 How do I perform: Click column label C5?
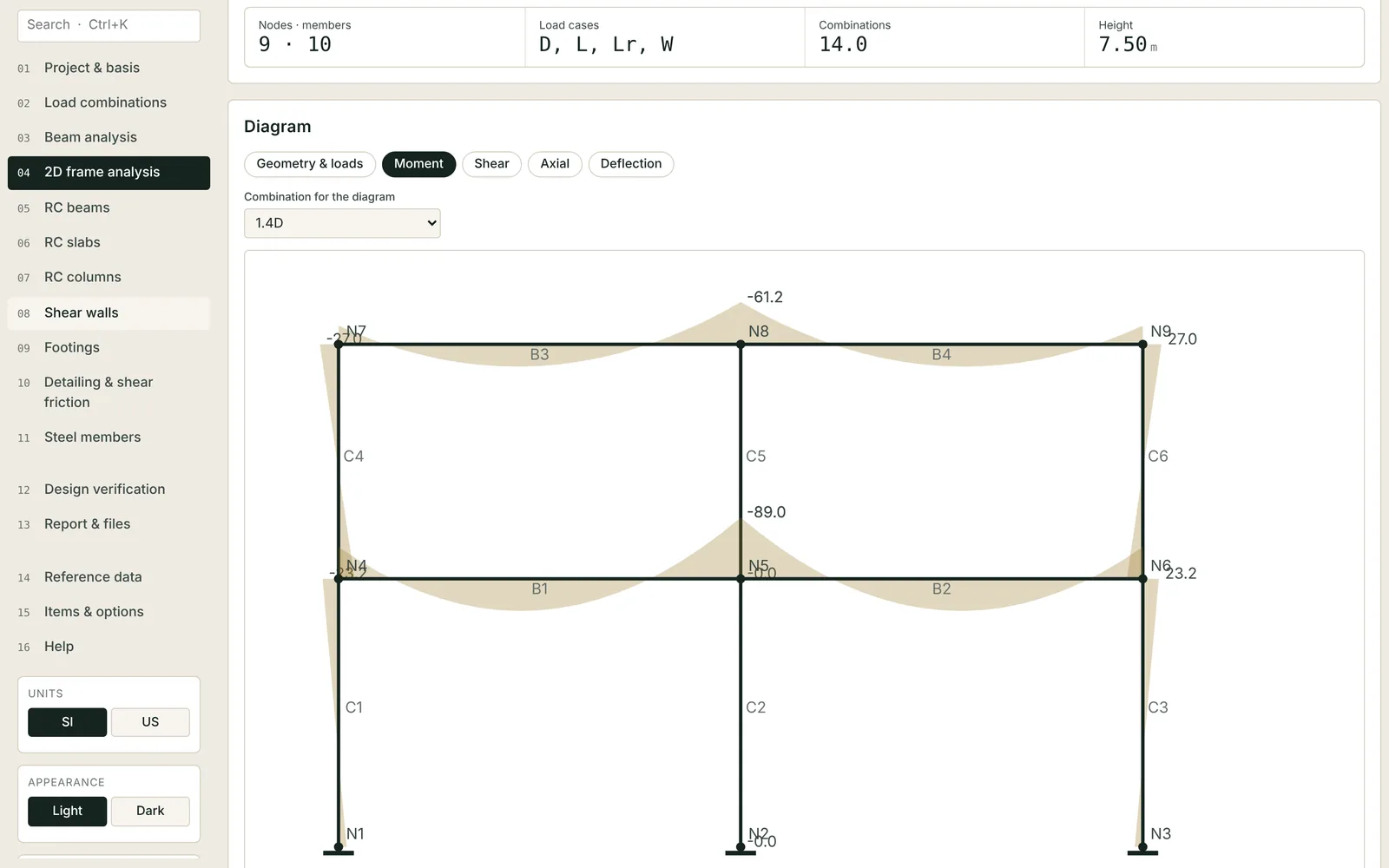755,457
